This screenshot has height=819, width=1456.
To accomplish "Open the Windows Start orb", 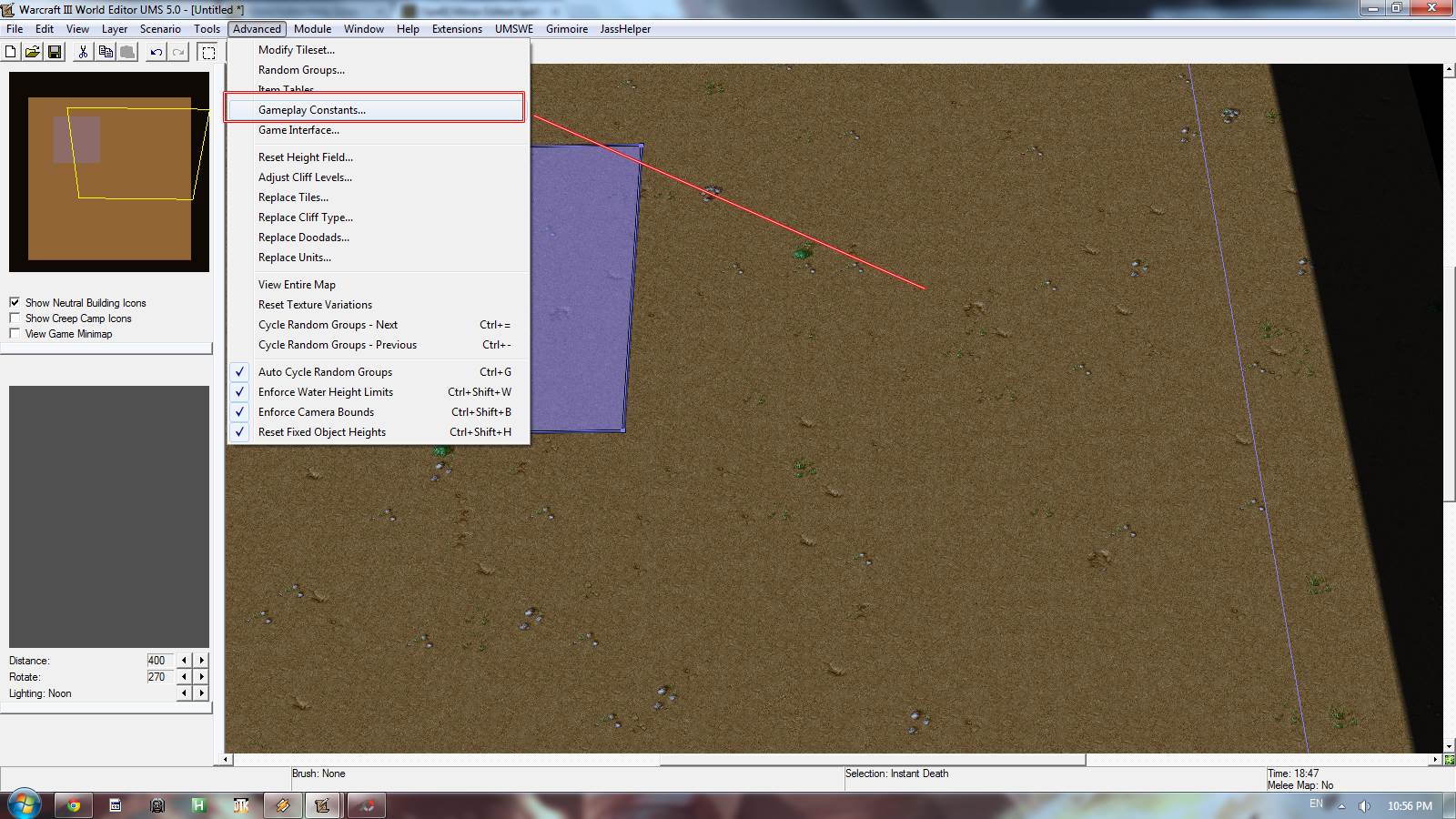I will tap(24, 804).
